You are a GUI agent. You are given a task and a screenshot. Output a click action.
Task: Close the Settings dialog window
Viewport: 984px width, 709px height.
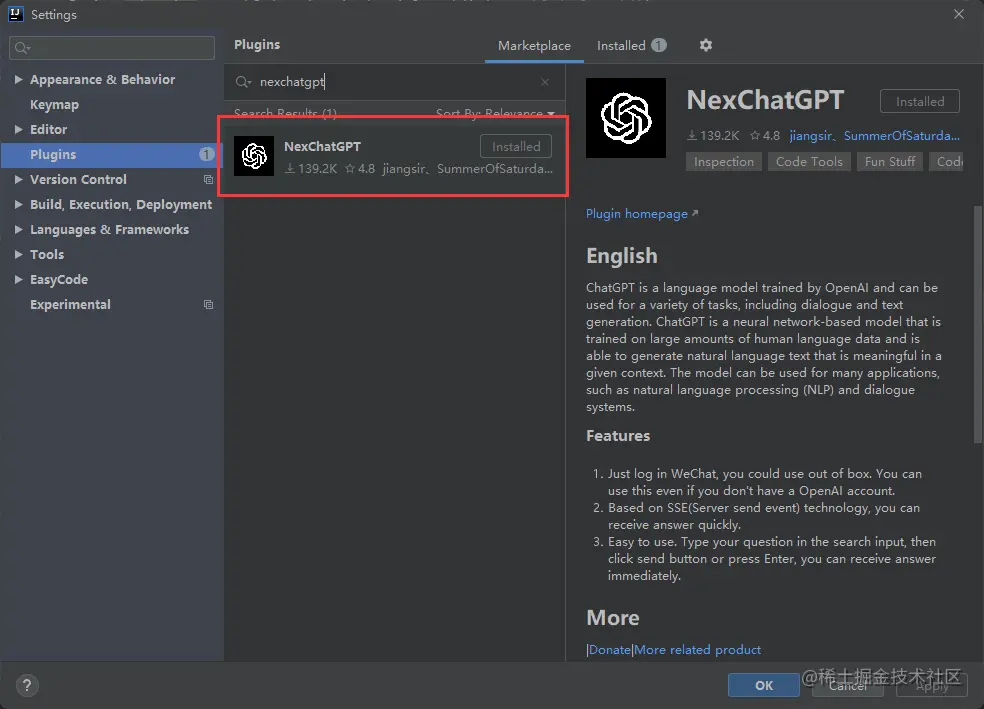[959, 14]
